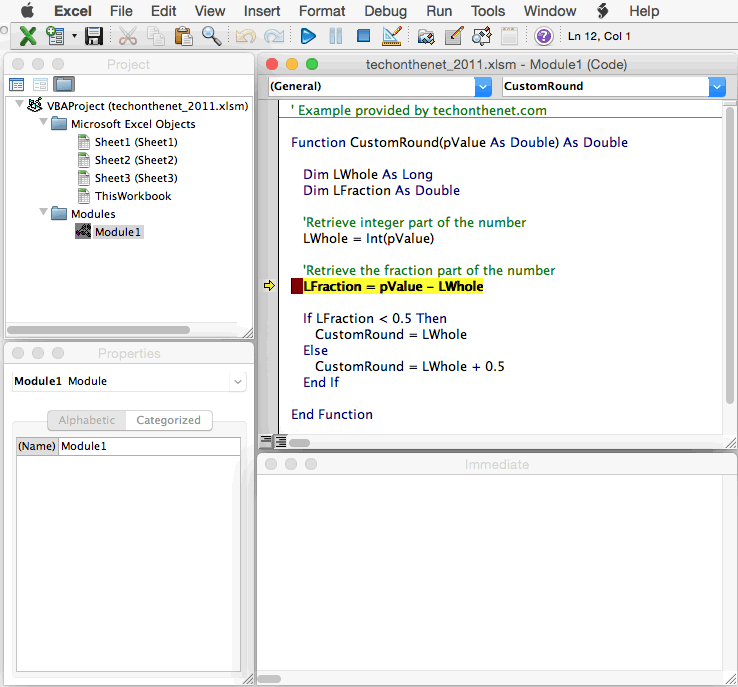Click the Copy toolbar icon
This screenshot has height=687, width=738.
155,36
